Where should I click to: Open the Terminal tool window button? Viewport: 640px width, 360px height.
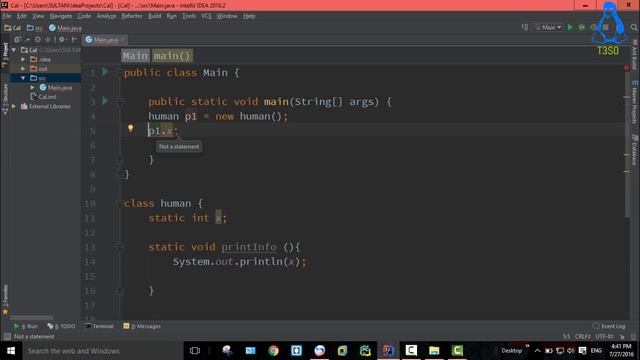[x=99, y=326]
